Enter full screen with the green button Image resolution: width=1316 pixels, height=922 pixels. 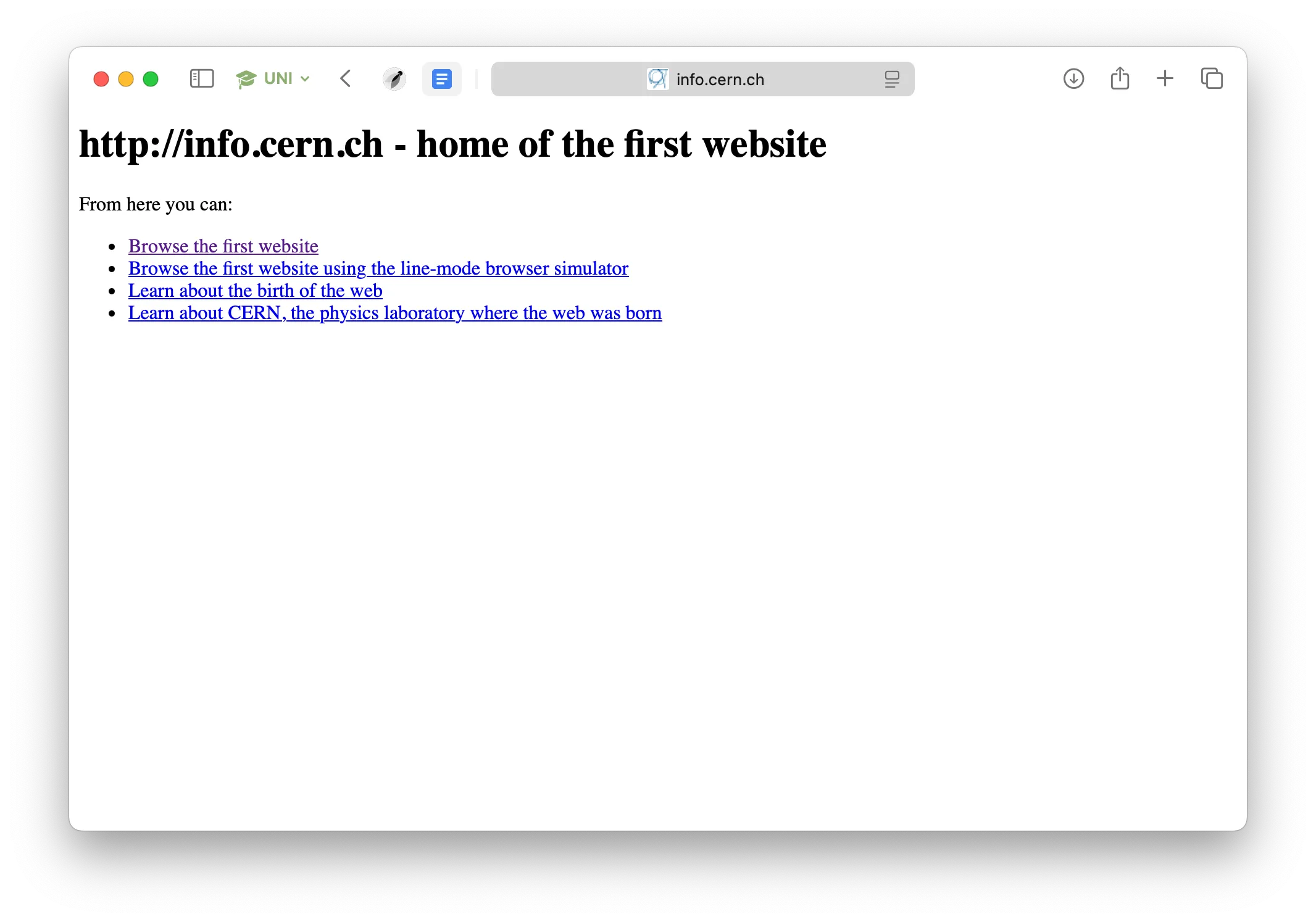(149, 78)
